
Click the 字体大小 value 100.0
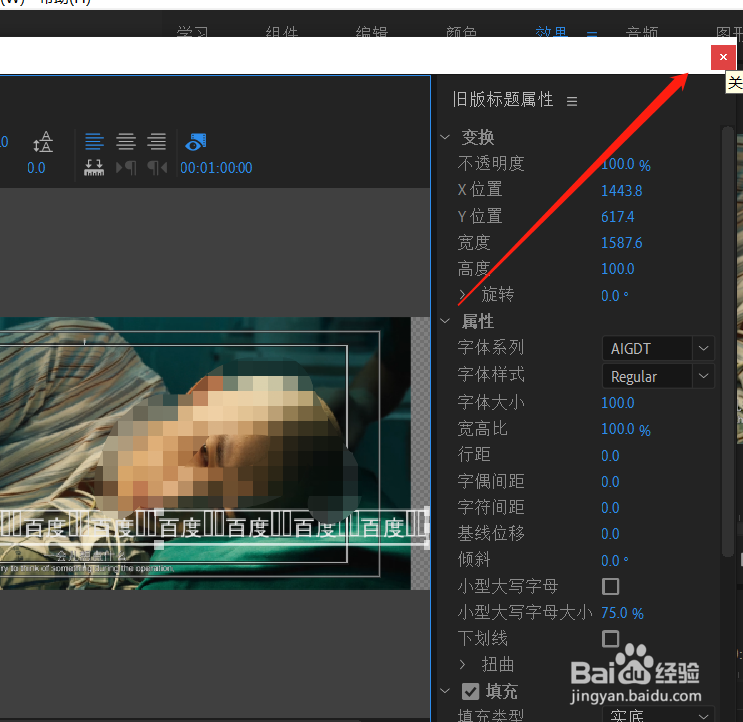(617, 403)
